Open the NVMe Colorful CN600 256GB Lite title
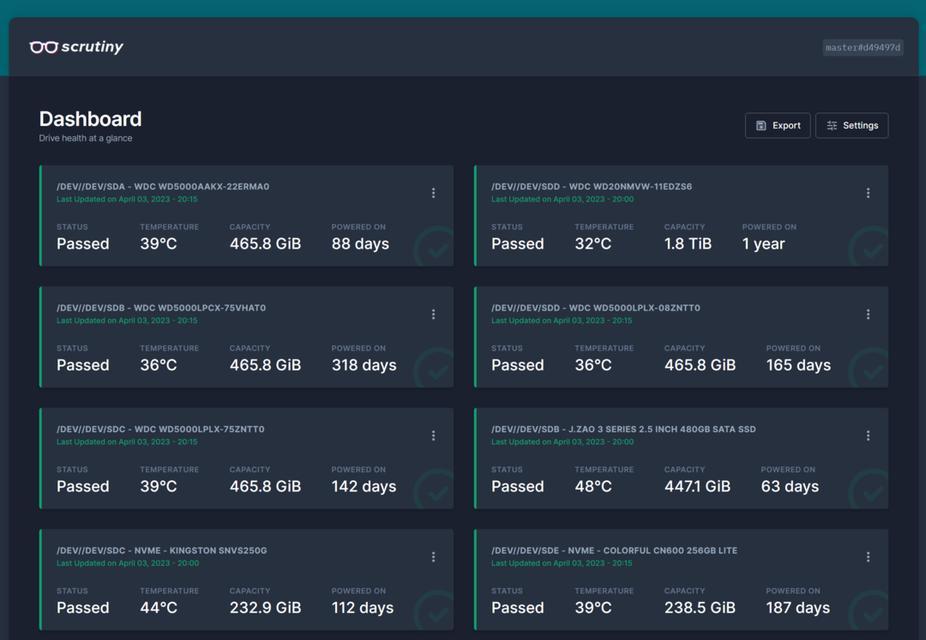The width and height of the screenshot is (926, 640). [614, 550]
